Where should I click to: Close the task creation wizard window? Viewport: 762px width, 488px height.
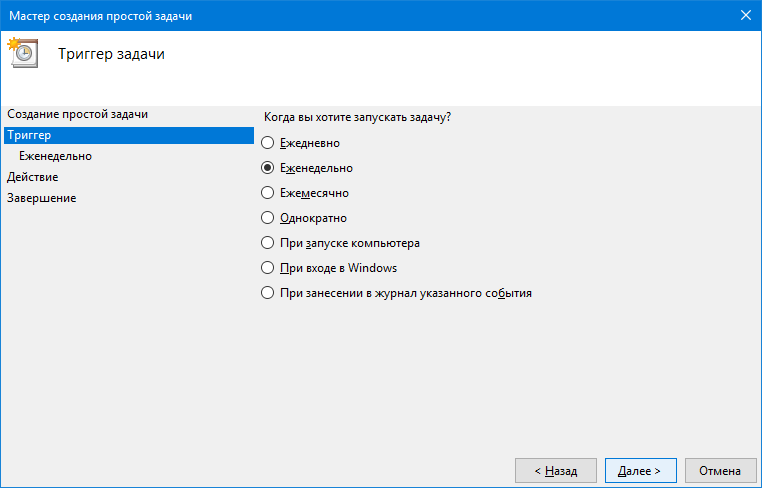(745, 15)
